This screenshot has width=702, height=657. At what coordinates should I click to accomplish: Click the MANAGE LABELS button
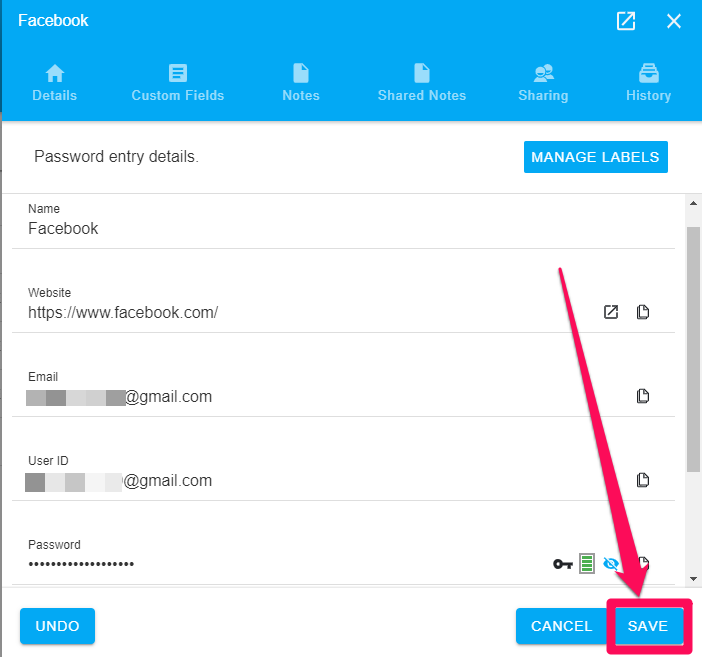click(x=595, y=157)
